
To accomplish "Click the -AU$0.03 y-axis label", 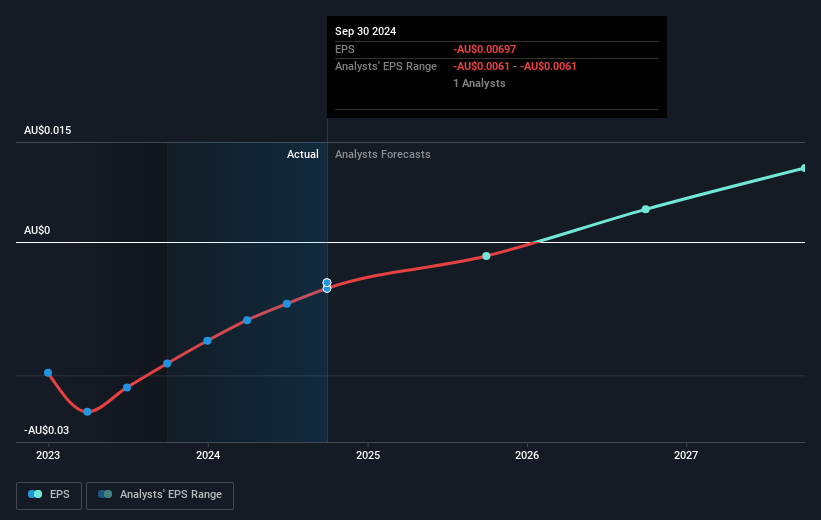I will click(47, 430).
